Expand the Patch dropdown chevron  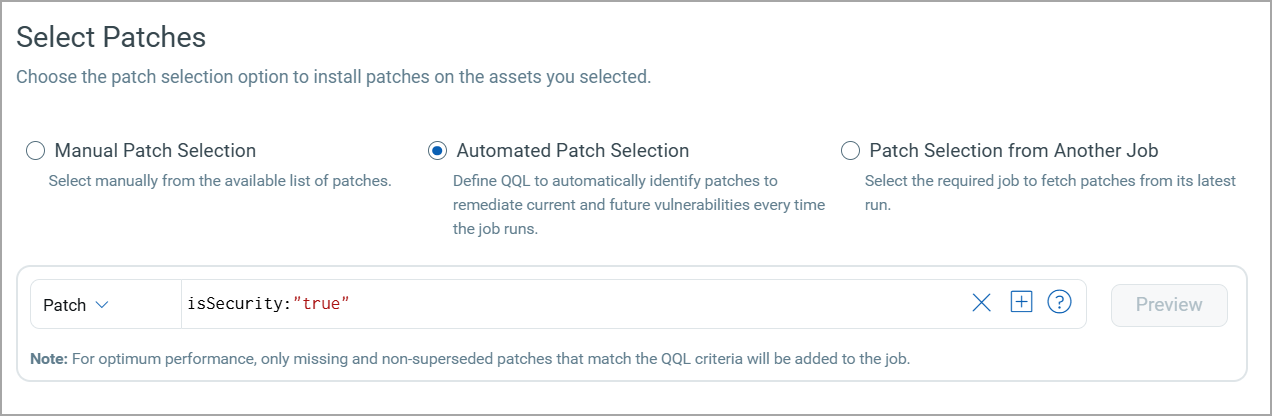pyautogui.click(x=102, y=305)
